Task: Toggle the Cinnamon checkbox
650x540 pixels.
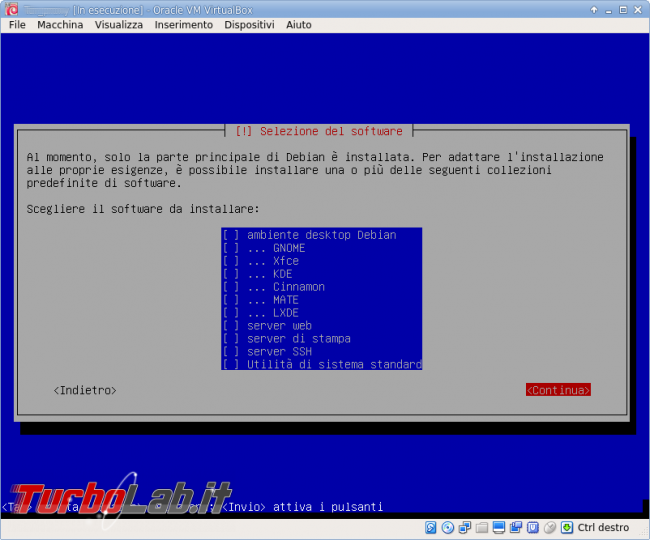Action: click(231, 287)
